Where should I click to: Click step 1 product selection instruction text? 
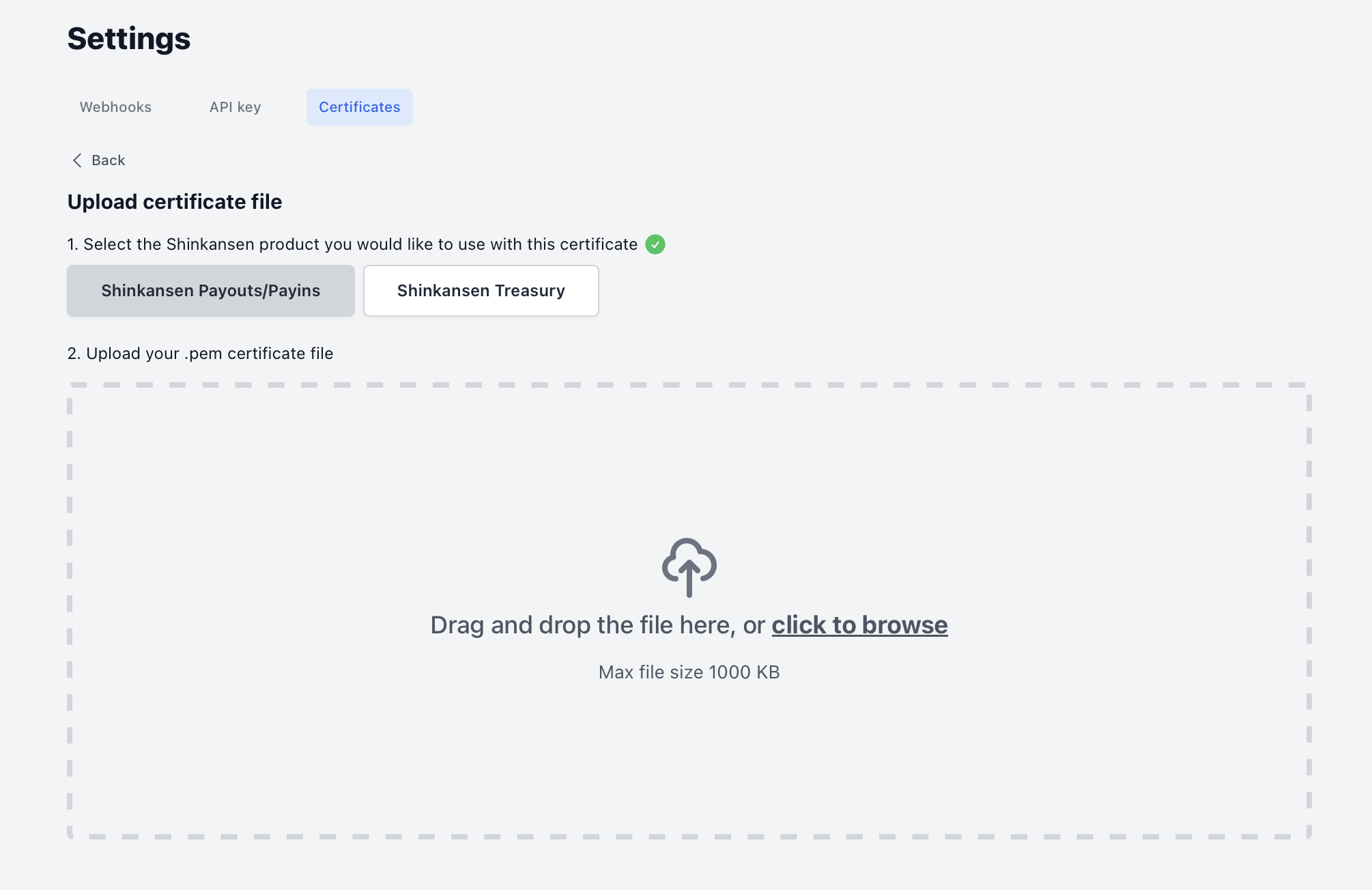click(x=352, y=244)
